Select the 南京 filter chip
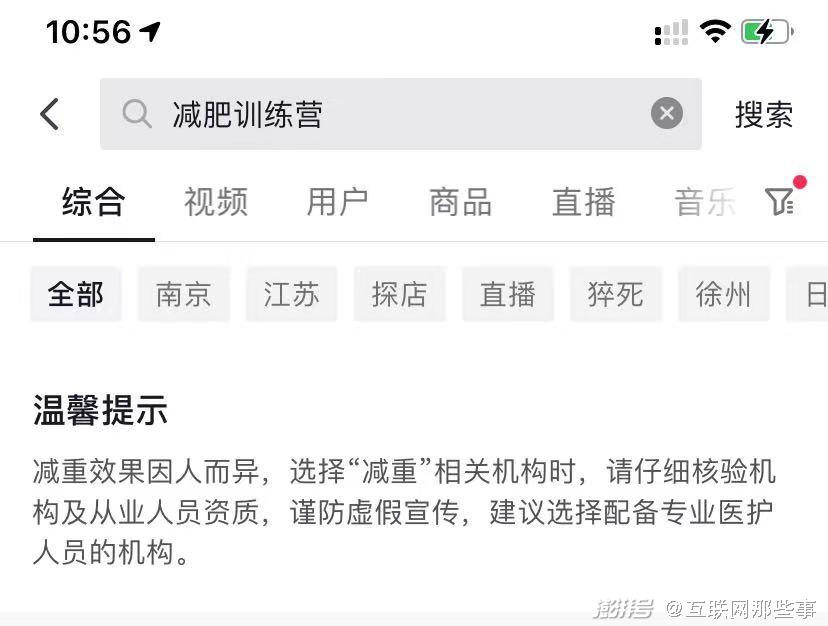The width and height of the screenshot is (828, 626). point(184,294)
